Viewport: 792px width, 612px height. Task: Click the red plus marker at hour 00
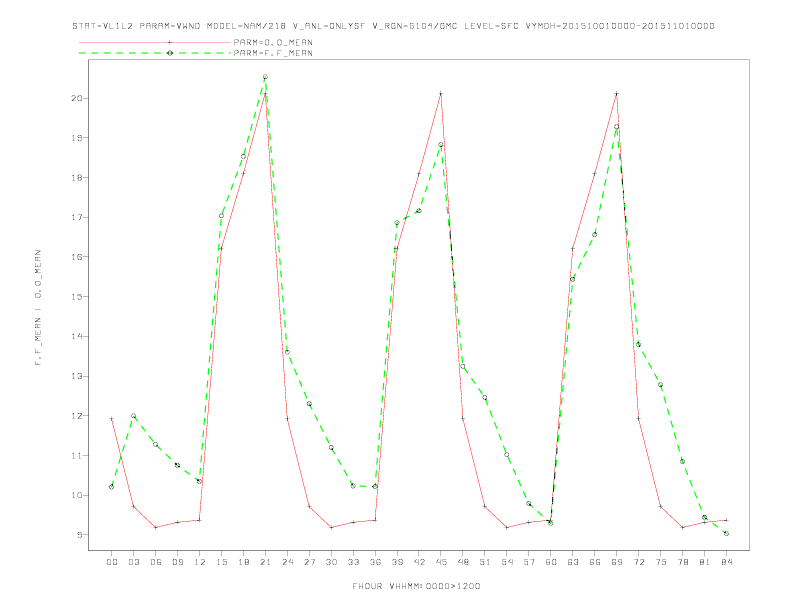(112, 419)
